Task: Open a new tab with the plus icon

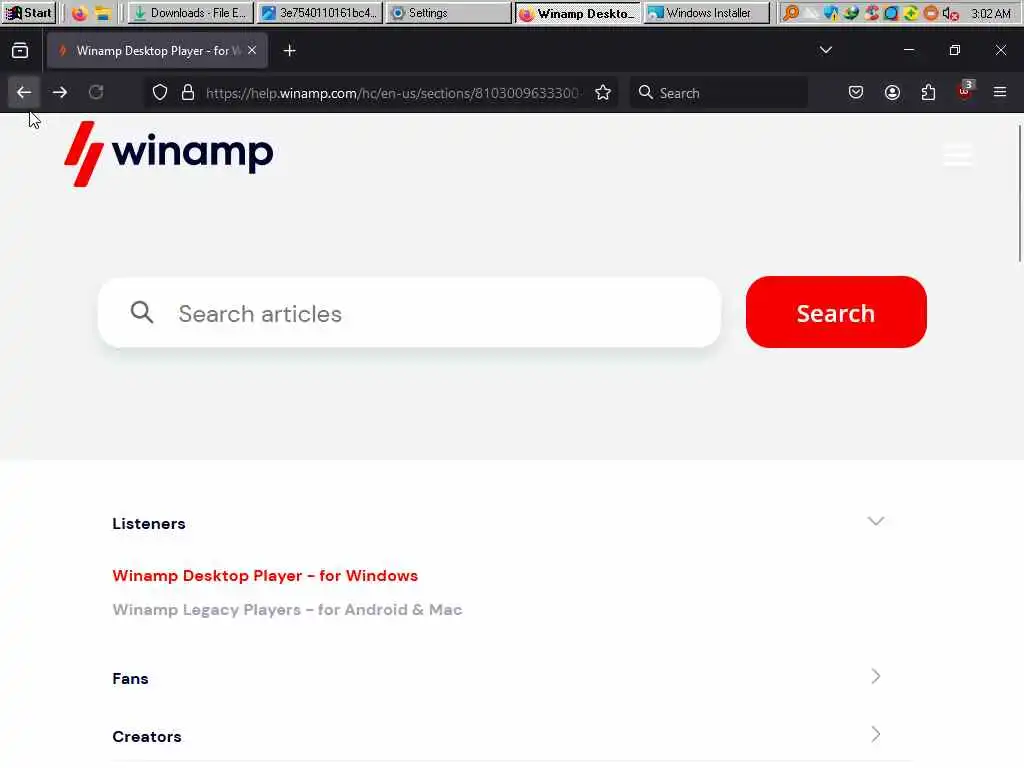Action: 290,50
